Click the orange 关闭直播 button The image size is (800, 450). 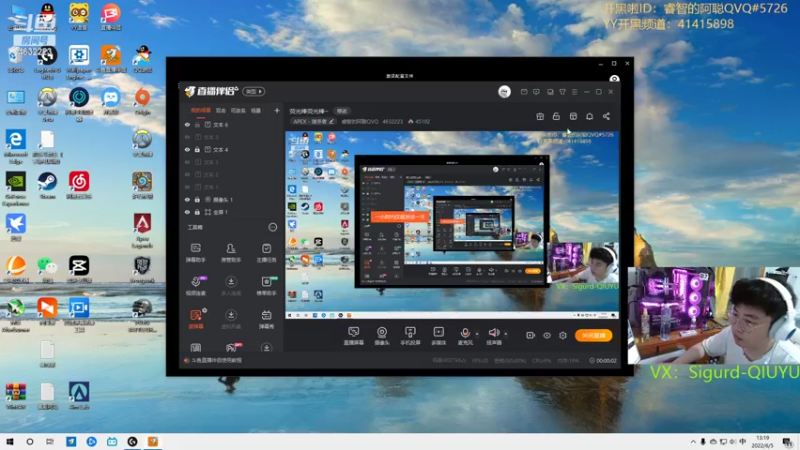[x=593, y=335]
